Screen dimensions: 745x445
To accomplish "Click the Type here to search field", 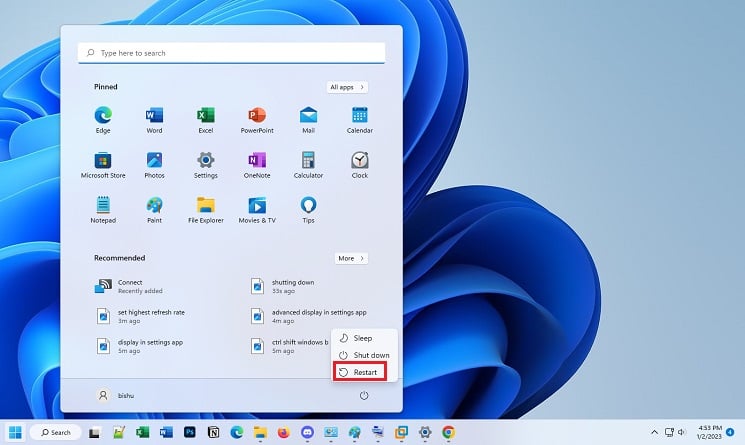I will coord(231,53).
